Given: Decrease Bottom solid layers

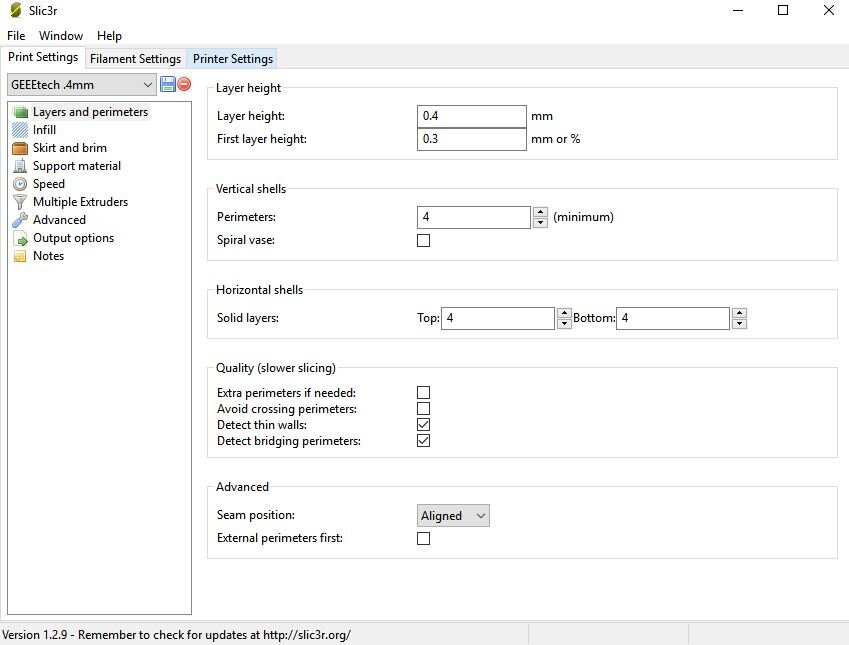Looking at the screenshot, I should click(x=739, y=324).
